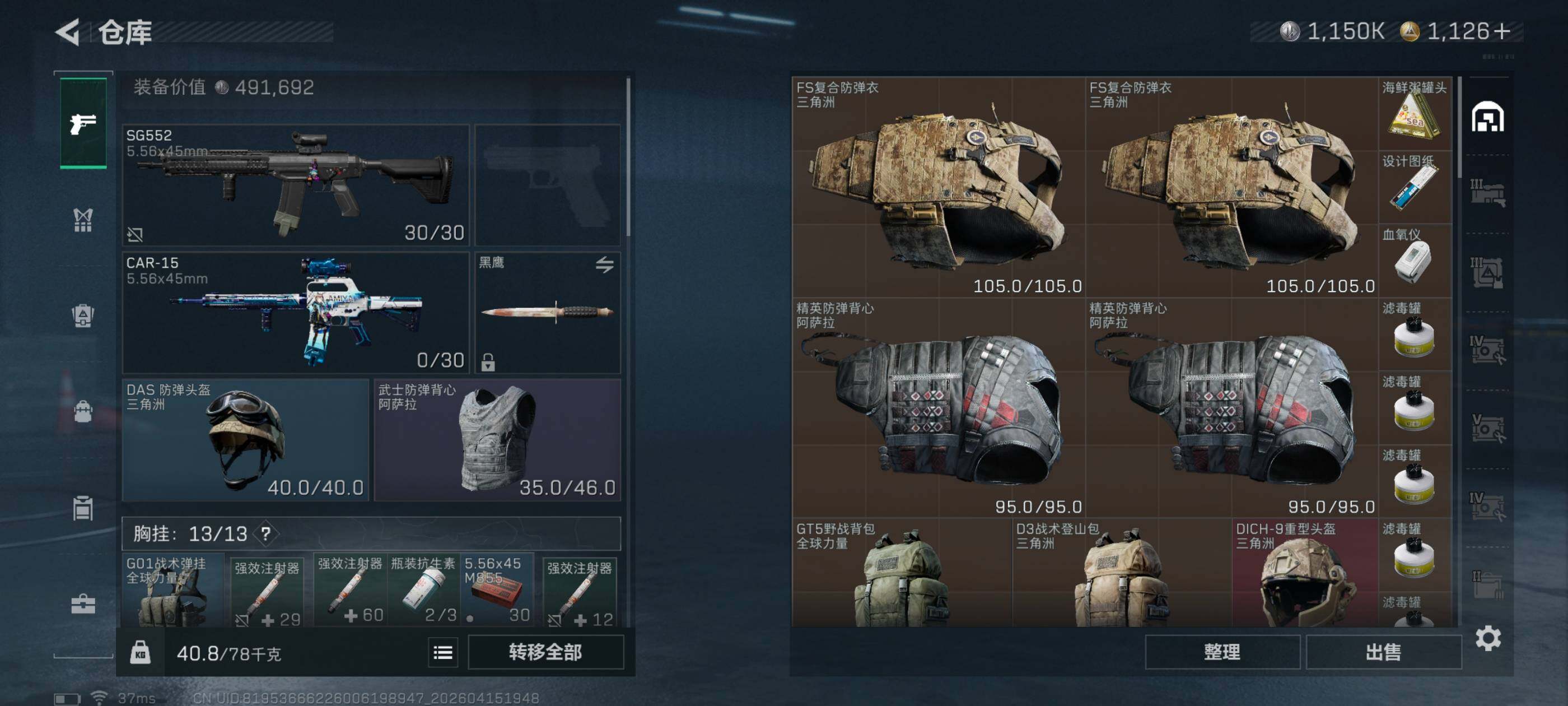Open the armor vest category in sidebar
This screenshot has height=706, width=1568.
(x=83, y=220)
